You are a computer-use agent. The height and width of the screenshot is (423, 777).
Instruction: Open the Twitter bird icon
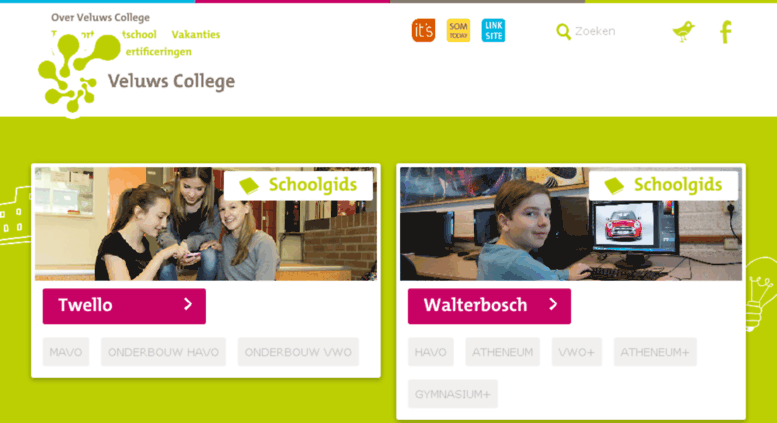point(683,31)
